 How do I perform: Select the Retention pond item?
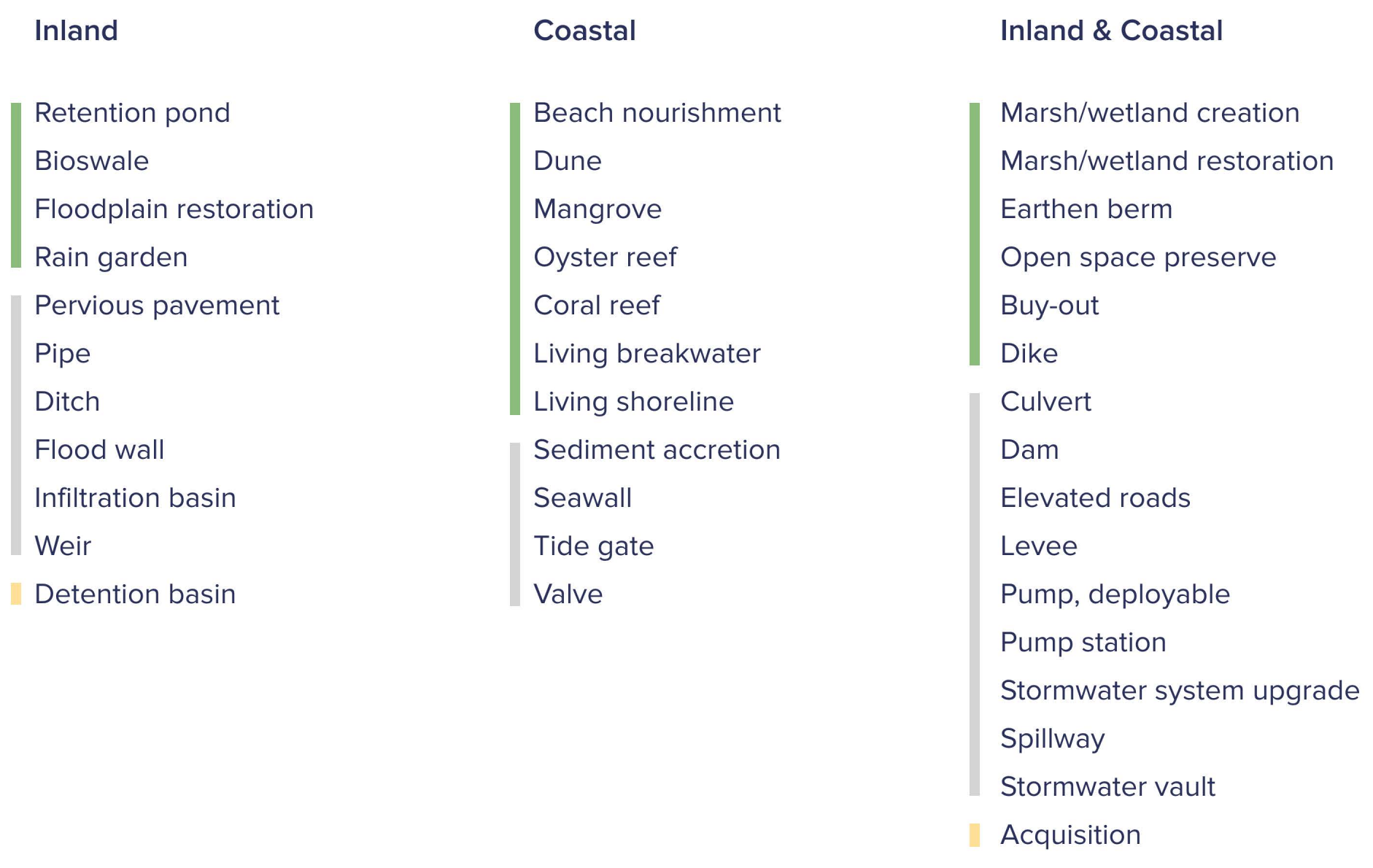(x=132, y=113)
